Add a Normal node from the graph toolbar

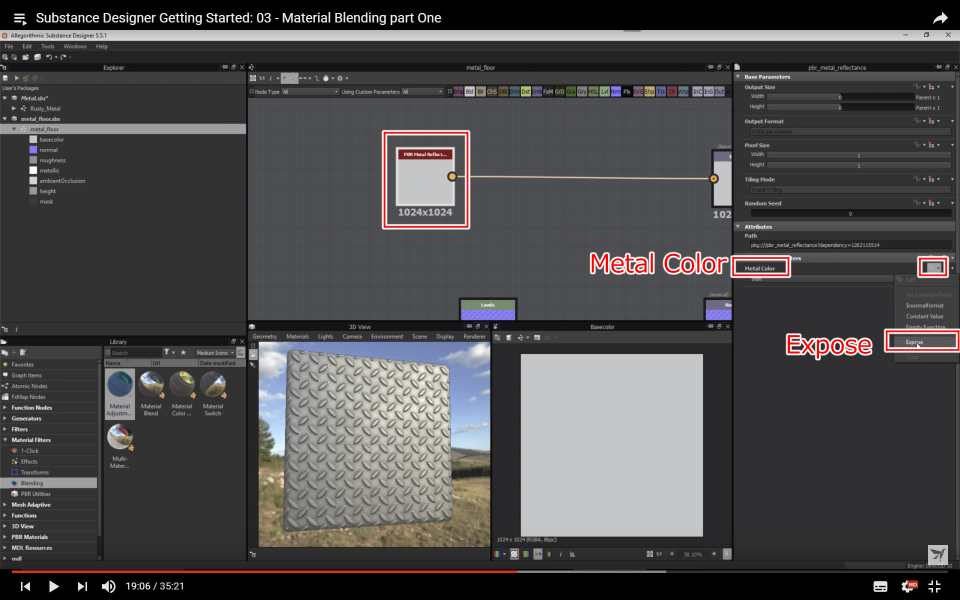(x=616, y=91)
